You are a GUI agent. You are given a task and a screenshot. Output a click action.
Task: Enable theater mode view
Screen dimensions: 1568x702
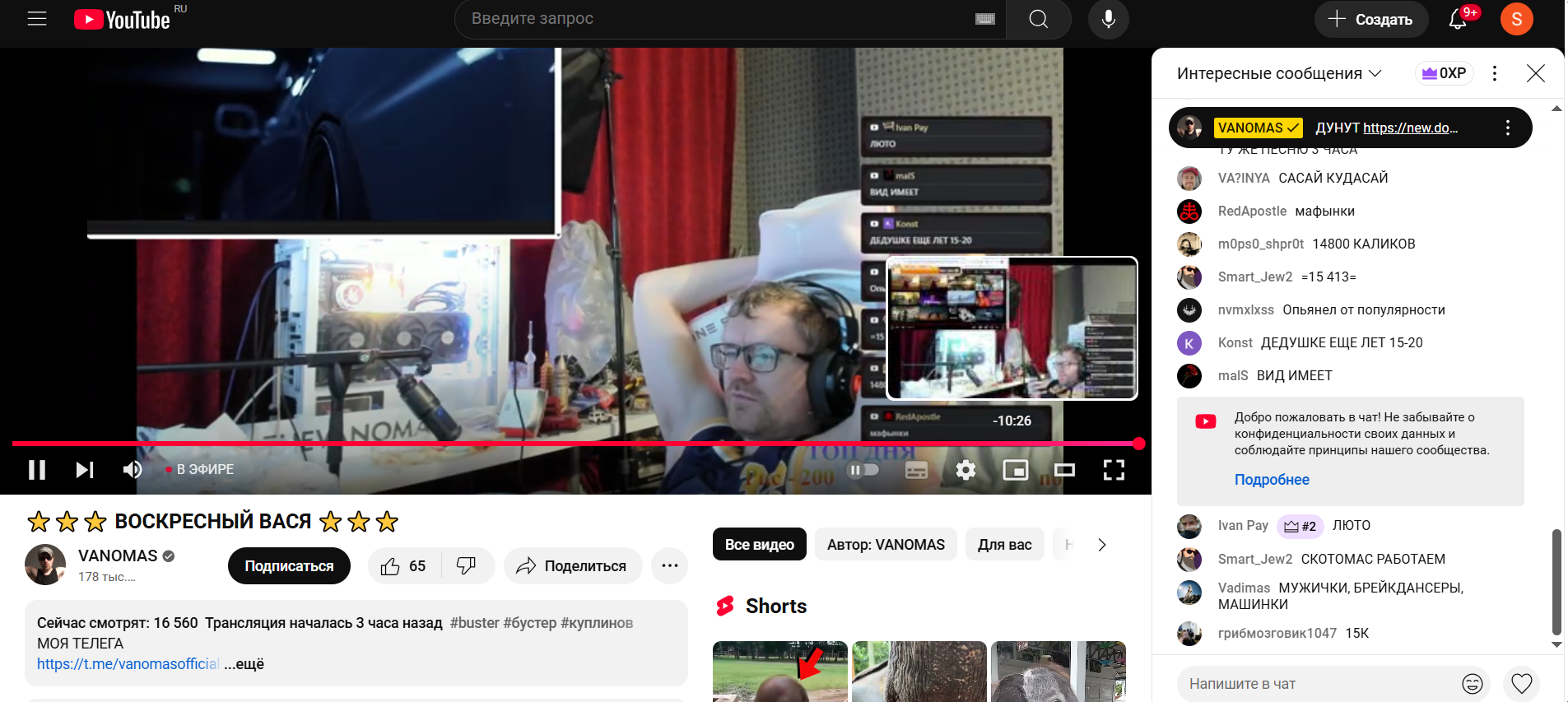pyautogui.click(x=1065, y=470)
